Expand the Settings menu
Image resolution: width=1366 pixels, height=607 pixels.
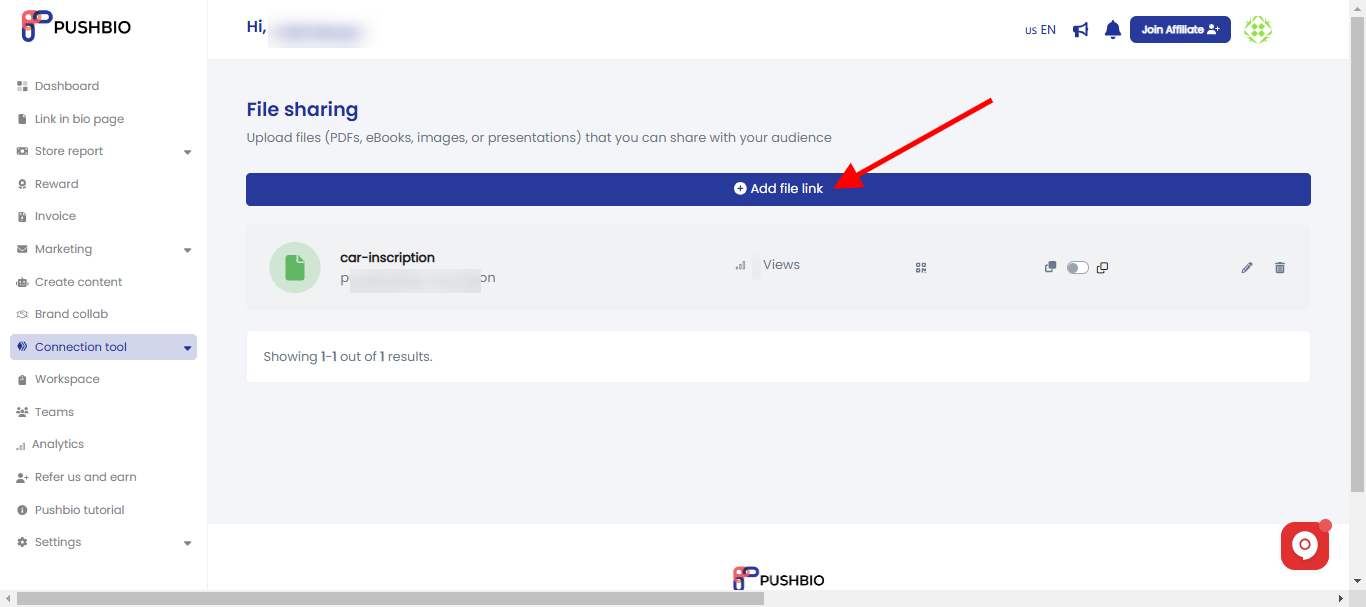coord(103,542)
